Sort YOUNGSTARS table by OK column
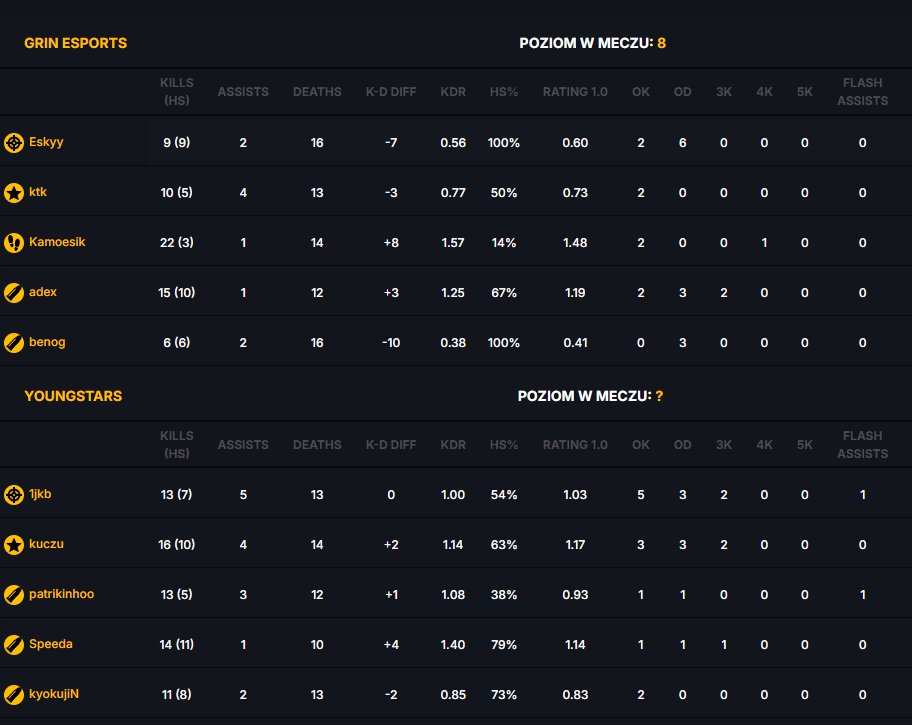This screenshot has width=912, height=725. 641,445
